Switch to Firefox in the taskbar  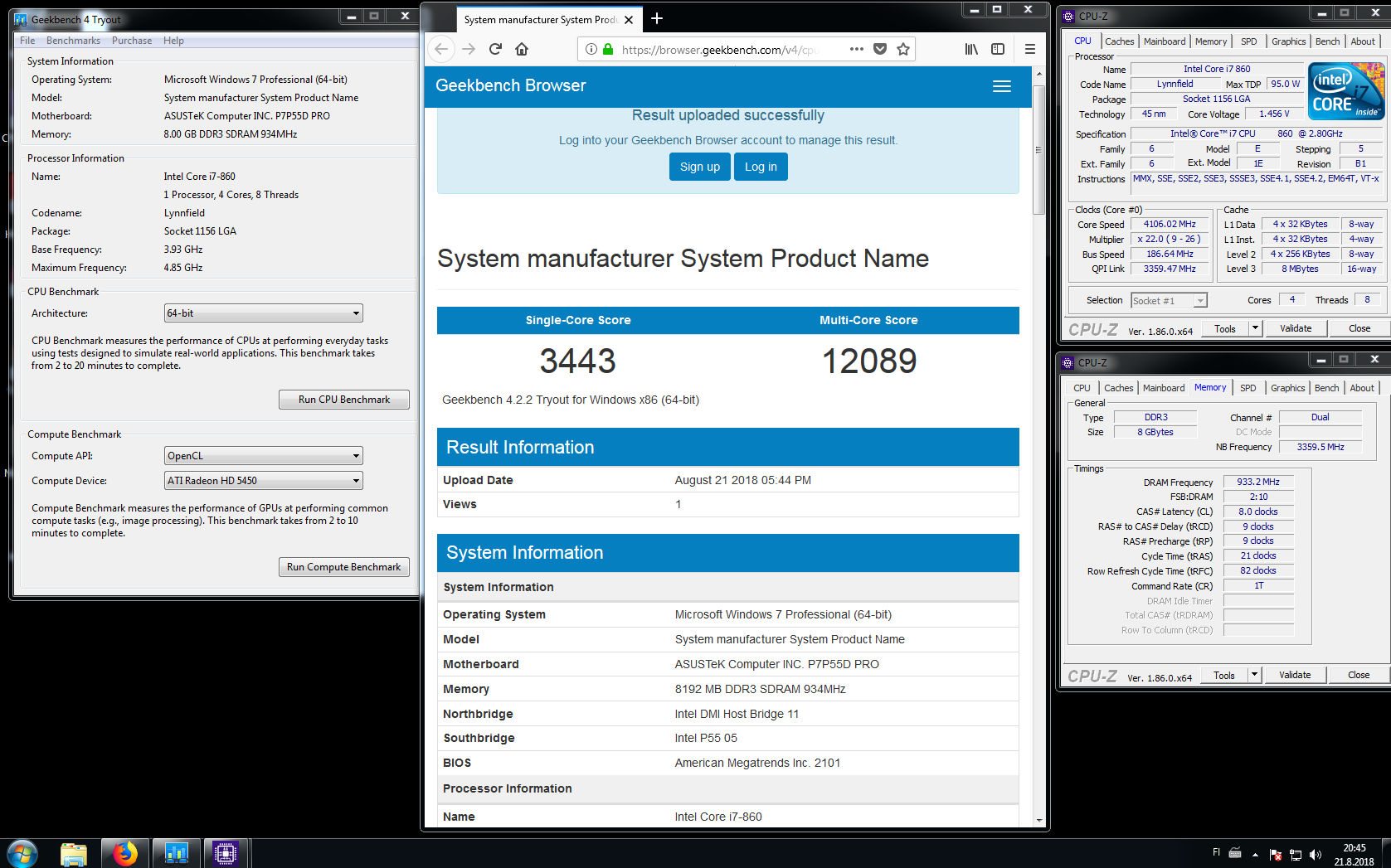pyautogui.click(x=125, y=853)
